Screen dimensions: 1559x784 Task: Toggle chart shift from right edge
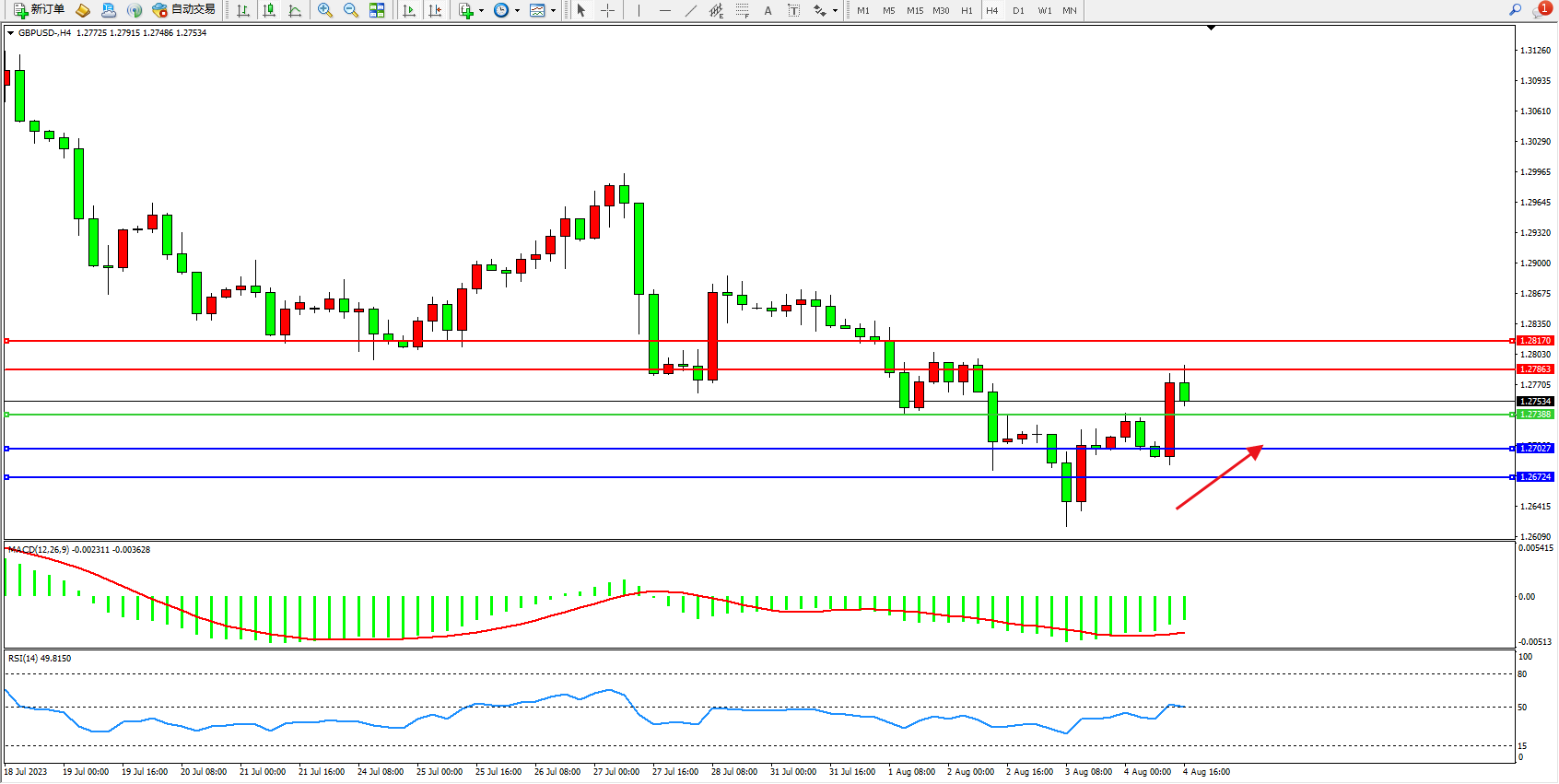pyautogui.click(x=435, y=10)
